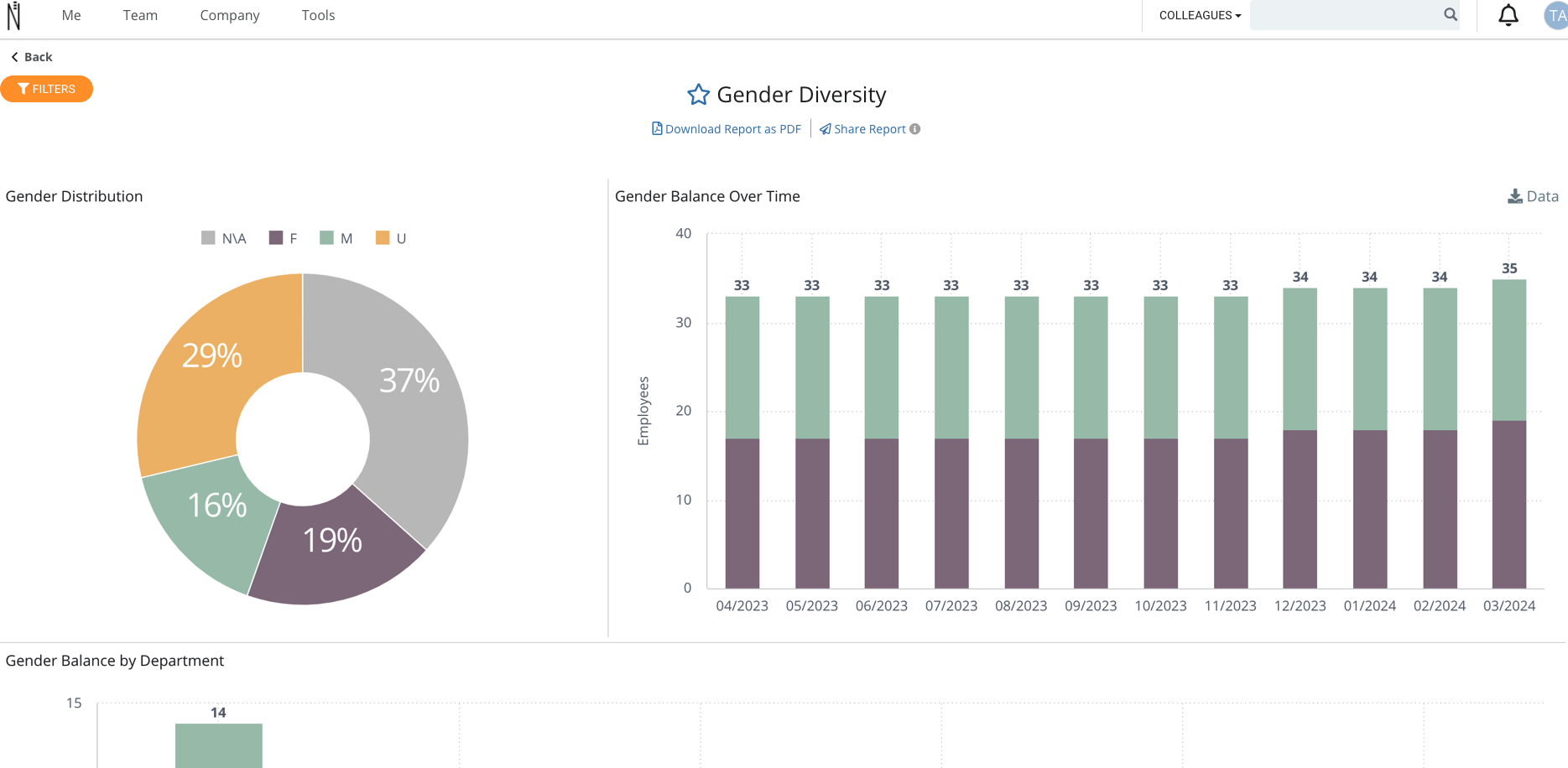Download Report as PDF
This screenshot has height=768, width=1568.
pyautogui.click(x=727, y=129)
